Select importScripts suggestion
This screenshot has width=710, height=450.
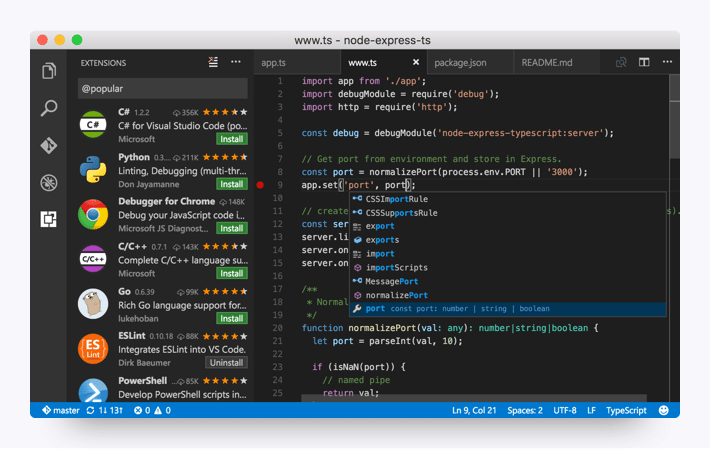508,268
